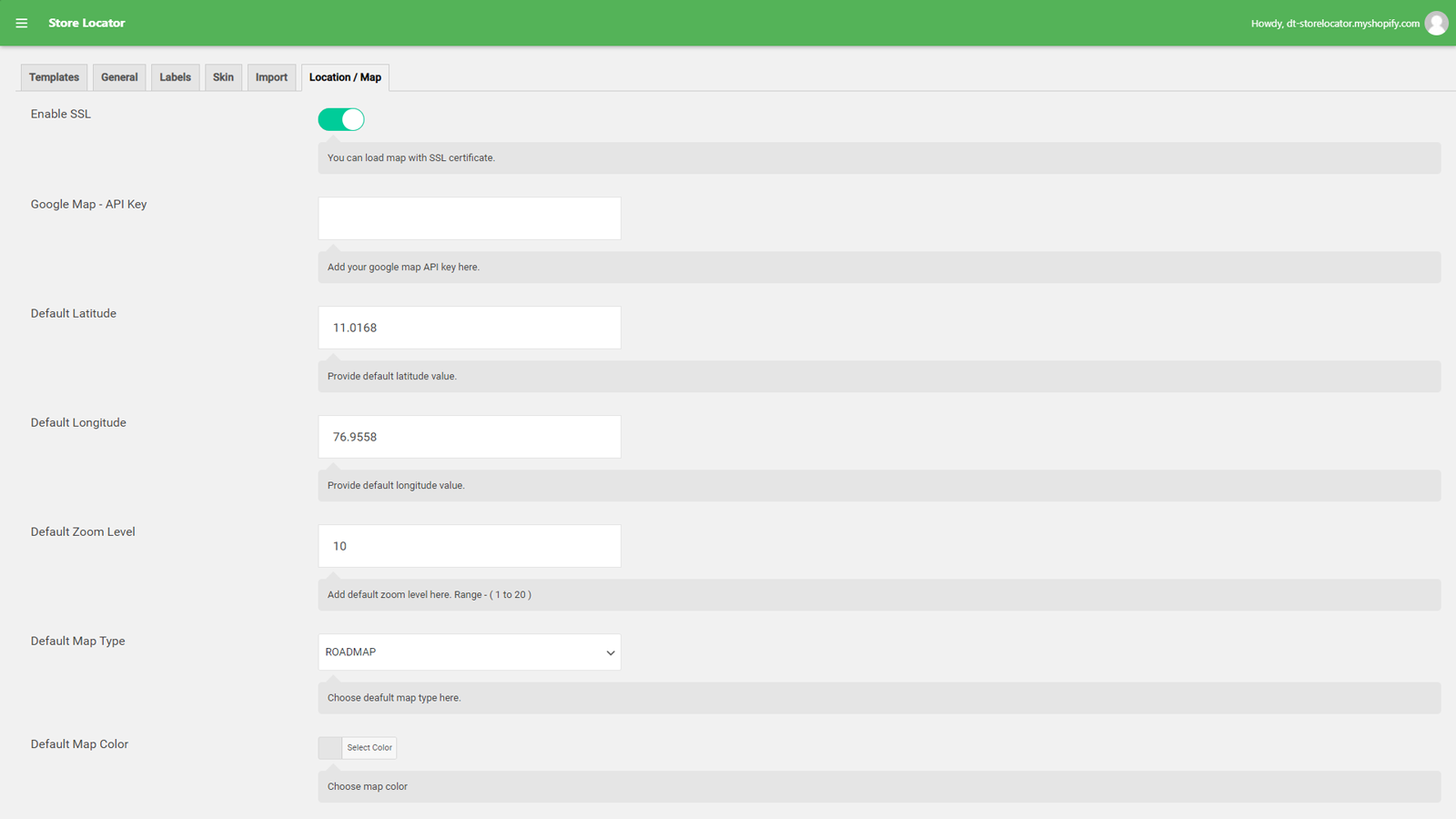This screenshot has height=819, width=1456.
Task: Click the Select Color button
Action: pos(369,747)
